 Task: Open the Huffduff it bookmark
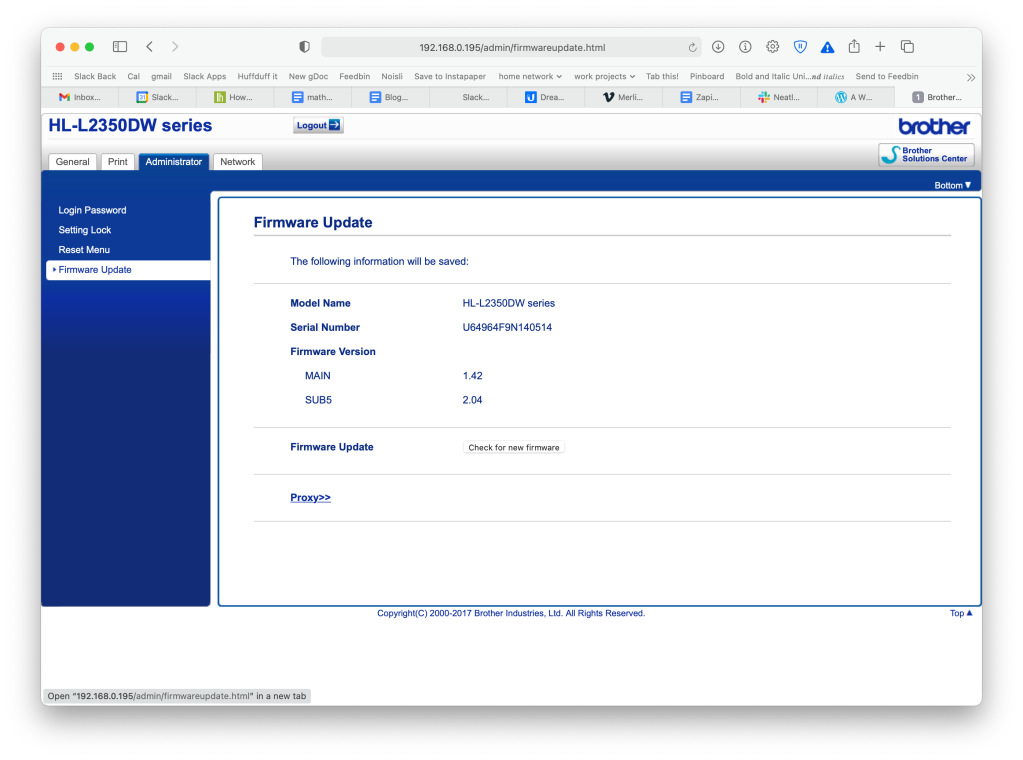point(257,76)
